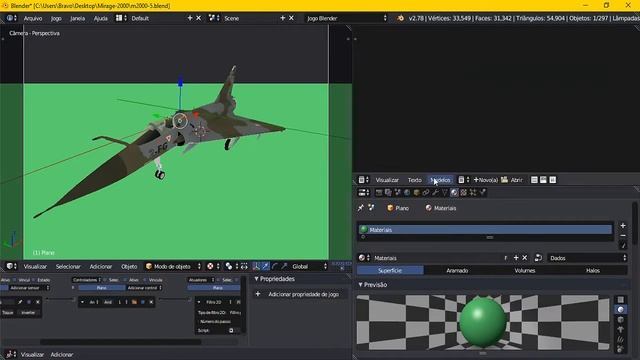The image size is (640, 360).
Task: Open the Objeto menu
Action: 129,267
